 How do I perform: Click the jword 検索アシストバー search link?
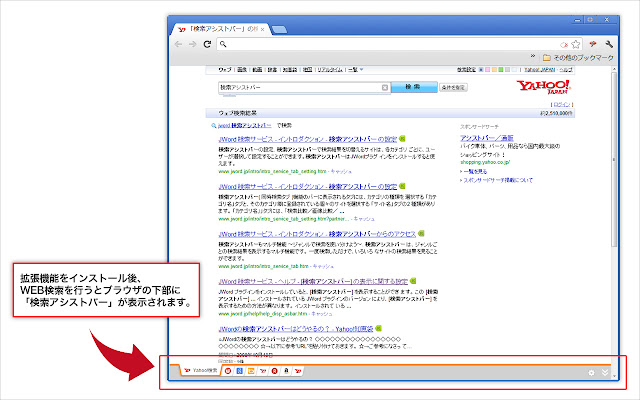pos(244,126)
